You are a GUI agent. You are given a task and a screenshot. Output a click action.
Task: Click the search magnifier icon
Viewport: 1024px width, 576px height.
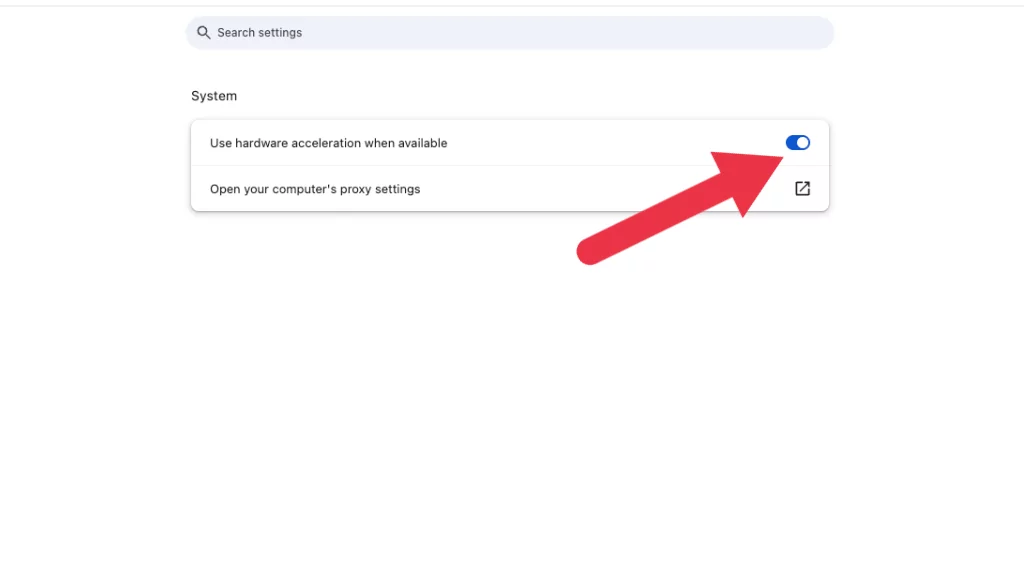tap(203, 33)
